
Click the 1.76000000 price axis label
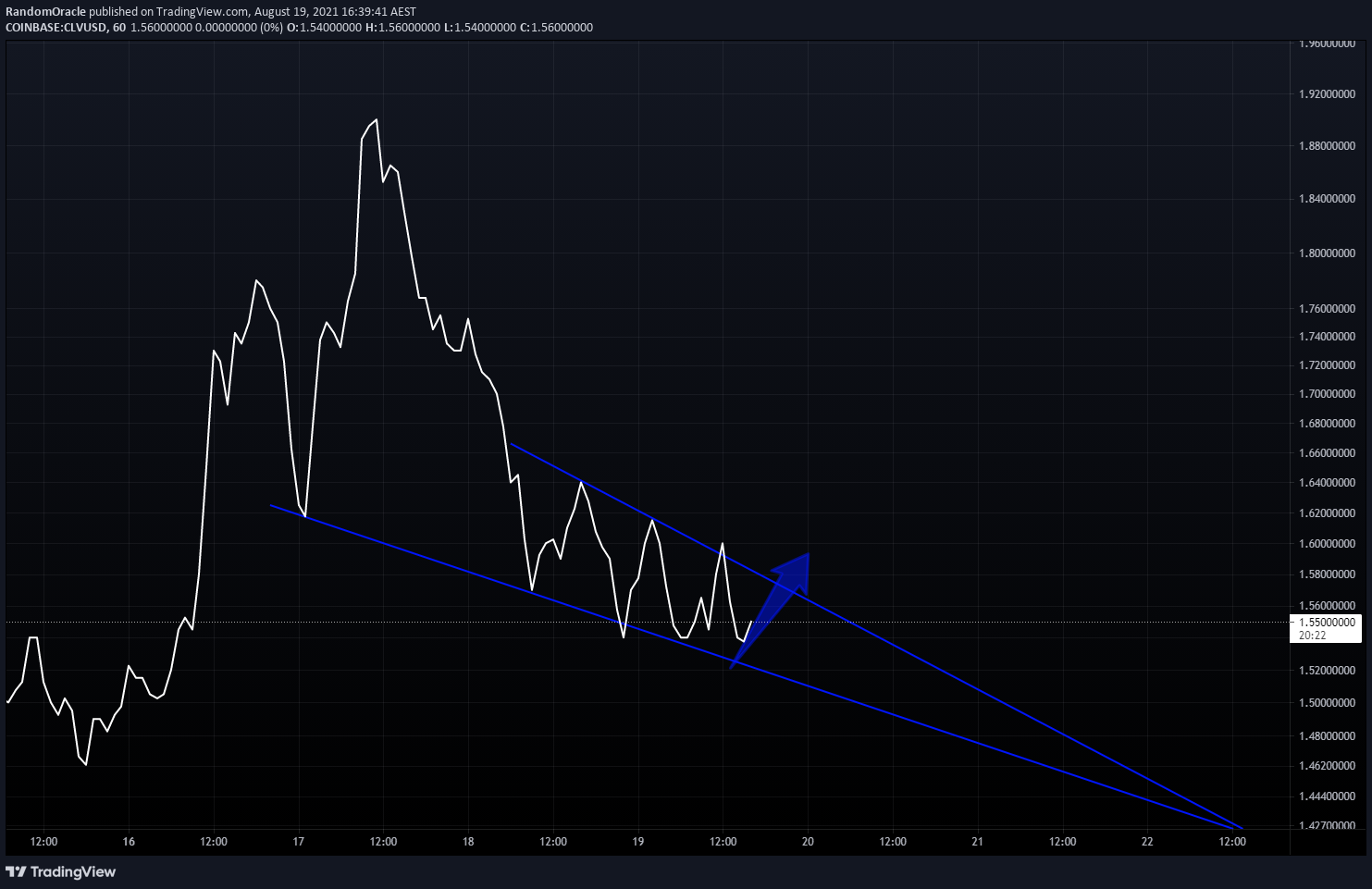(1328, 308)
